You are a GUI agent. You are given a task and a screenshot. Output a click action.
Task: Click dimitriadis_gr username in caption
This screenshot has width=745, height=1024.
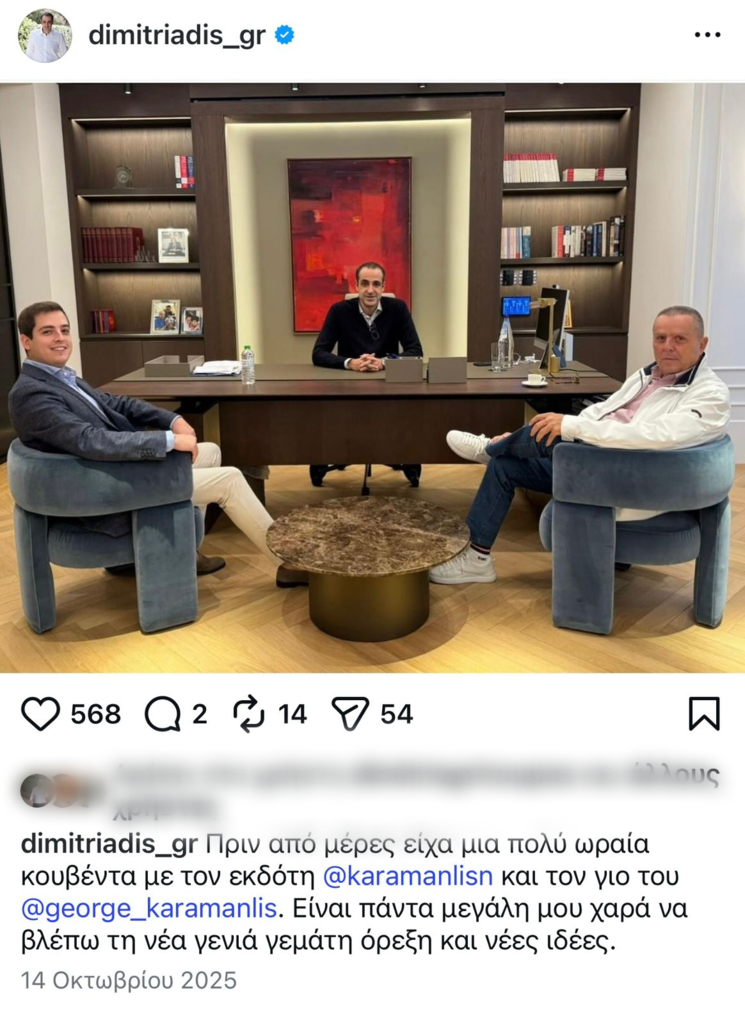point(109,844)
